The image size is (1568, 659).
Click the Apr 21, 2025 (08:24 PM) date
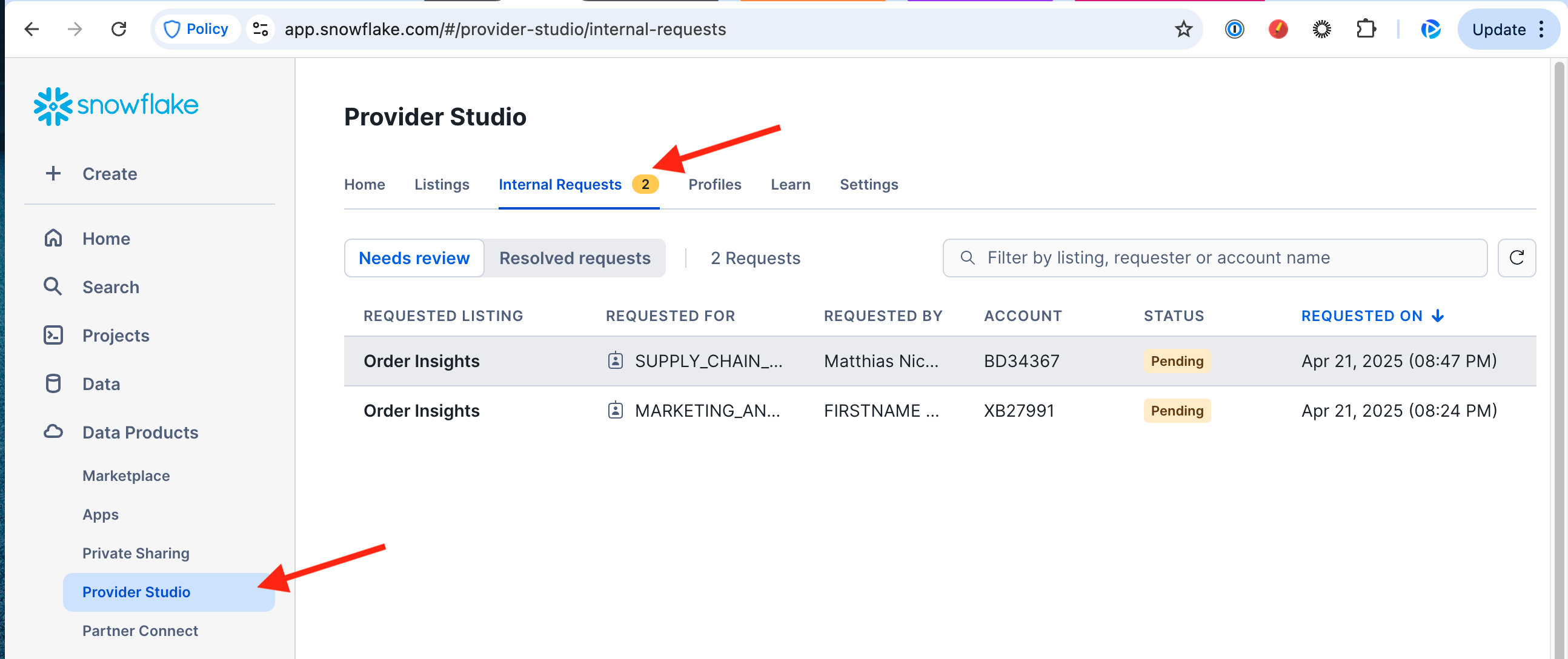pos(1399,411)
